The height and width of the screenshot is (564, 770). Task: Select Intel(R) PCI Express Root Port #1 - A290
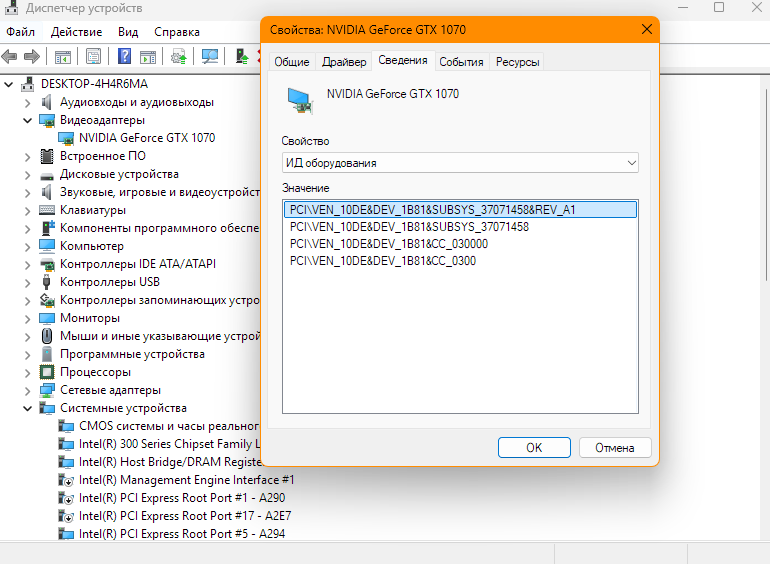coord(182,498)
